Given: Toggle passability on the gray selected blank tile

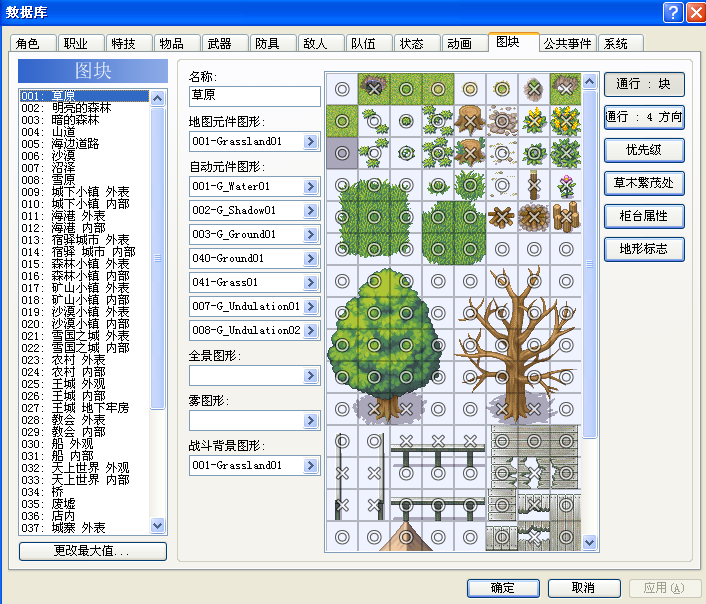Looking at the screenshot, I should (342, 153).
